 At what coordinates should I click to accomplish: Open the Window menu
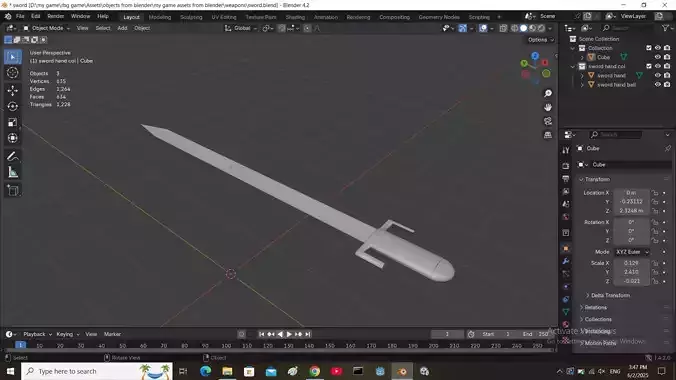[x=81, y=16]
